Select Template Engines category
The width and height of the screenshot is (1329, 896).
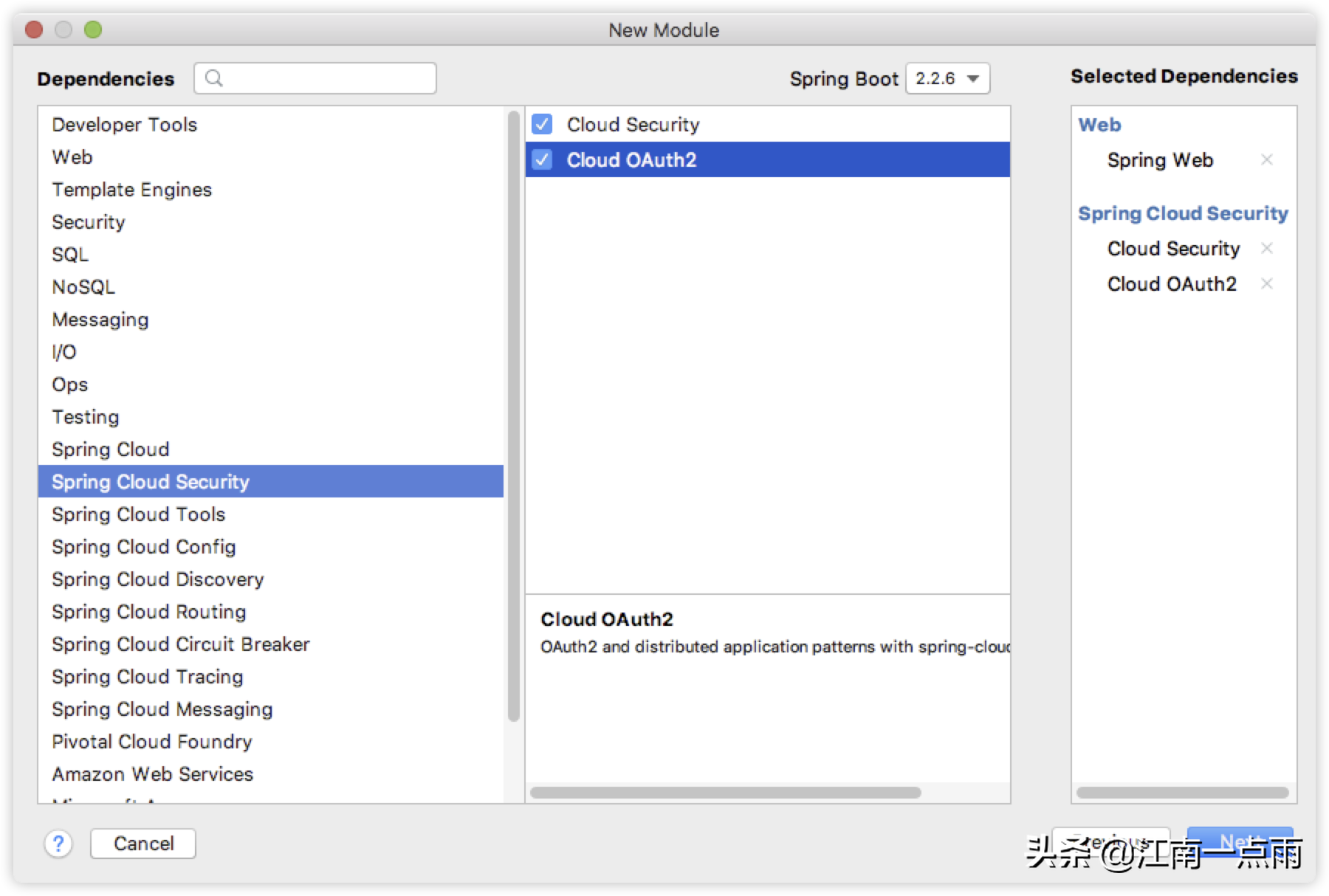(x=271, y=190)
